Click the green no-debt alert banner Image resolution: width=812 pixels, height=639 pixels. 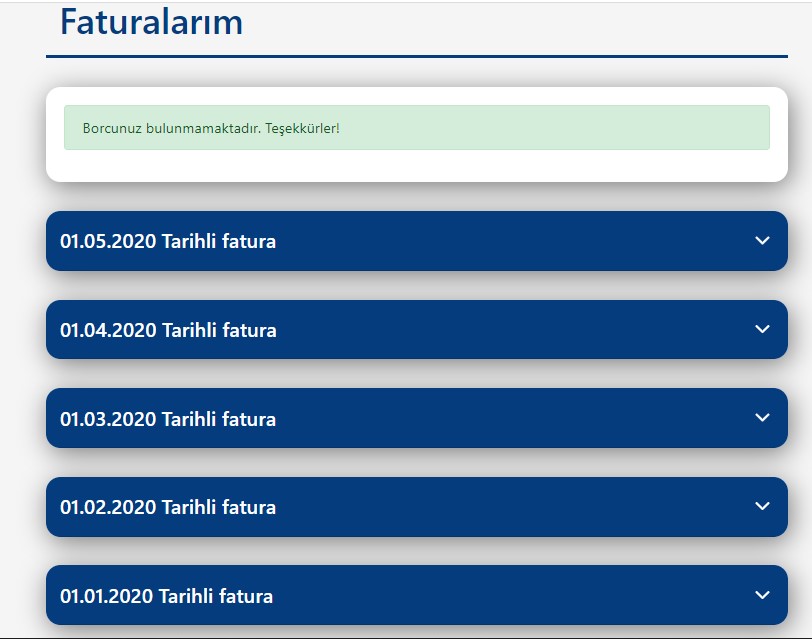[x=417, y=127]
